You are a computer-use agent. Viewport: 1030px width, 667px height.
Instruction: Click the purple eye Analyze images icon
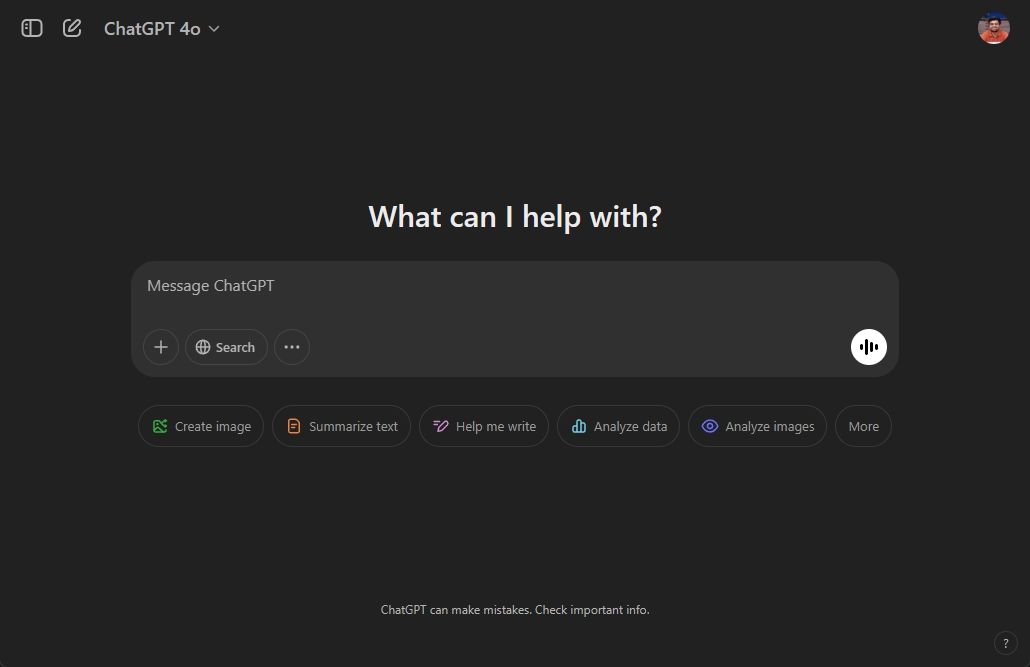pyautogui.click(x=709, y=426)
